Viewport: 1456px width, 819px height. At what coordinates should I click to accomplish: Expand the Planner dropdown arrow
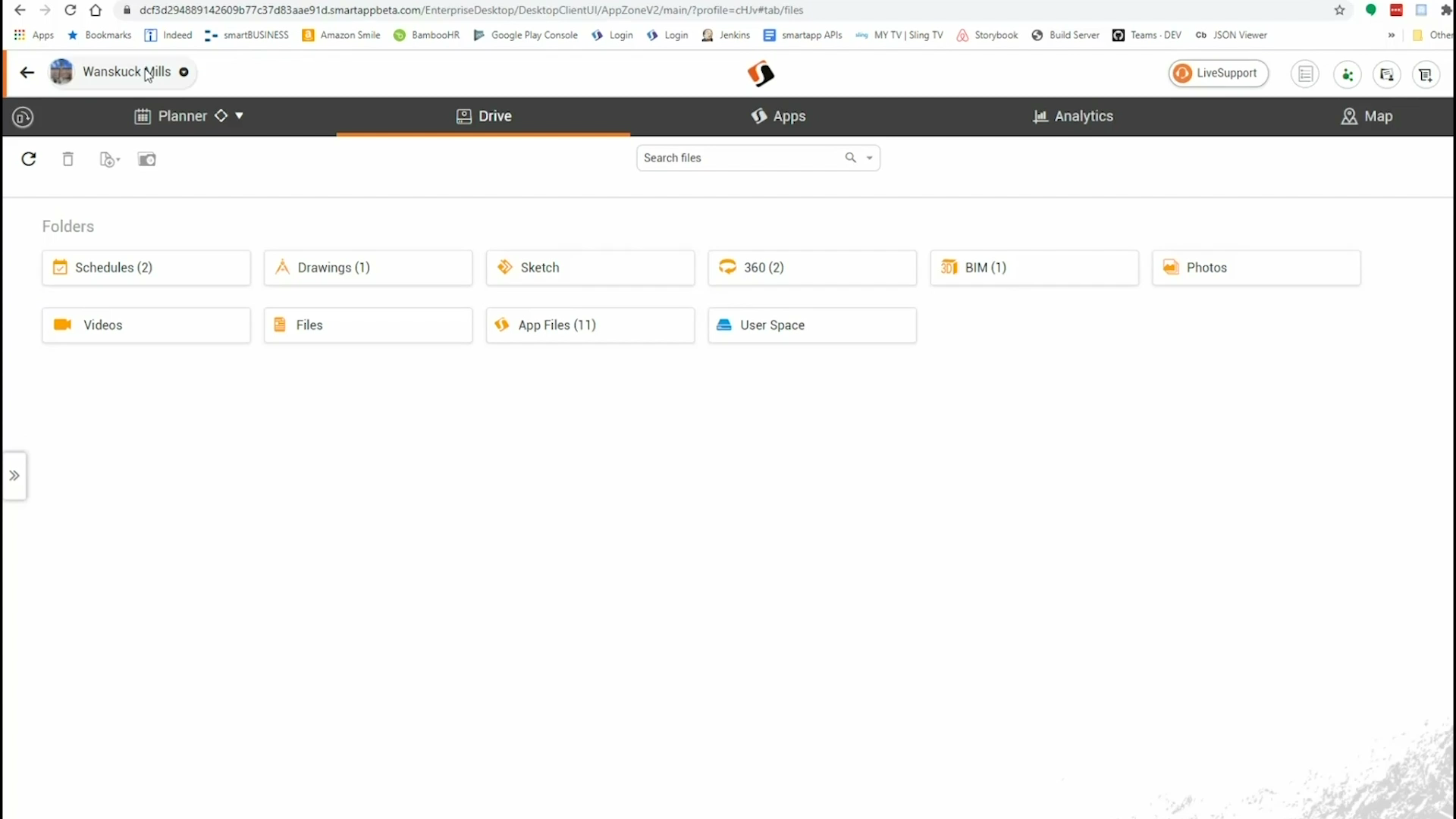pyautogui.click(x=239, y=116)
